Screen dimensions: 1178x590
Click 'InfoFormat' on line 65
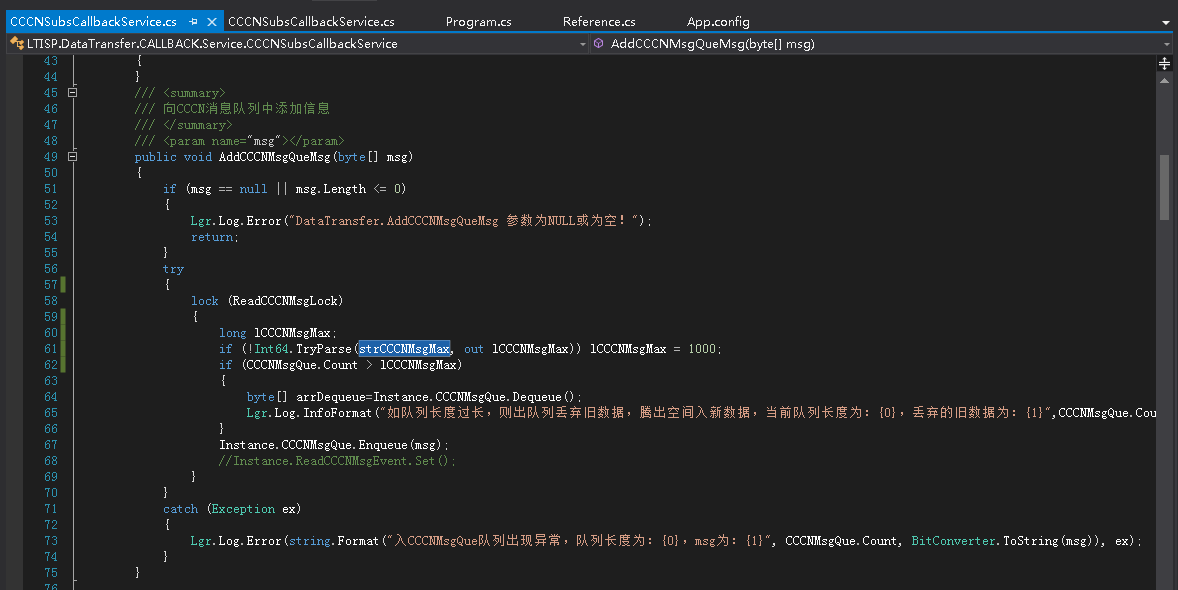[x=337, y=413]
